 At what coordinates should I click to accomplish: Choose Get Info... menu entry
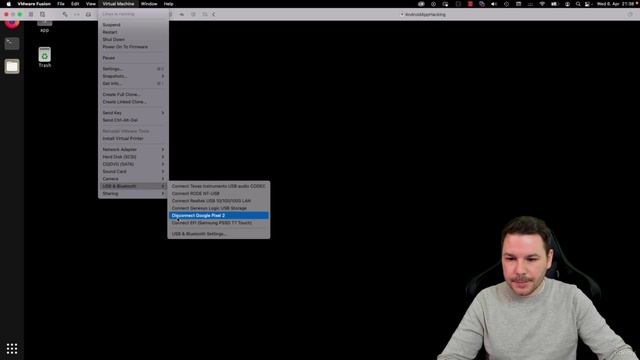133,84
